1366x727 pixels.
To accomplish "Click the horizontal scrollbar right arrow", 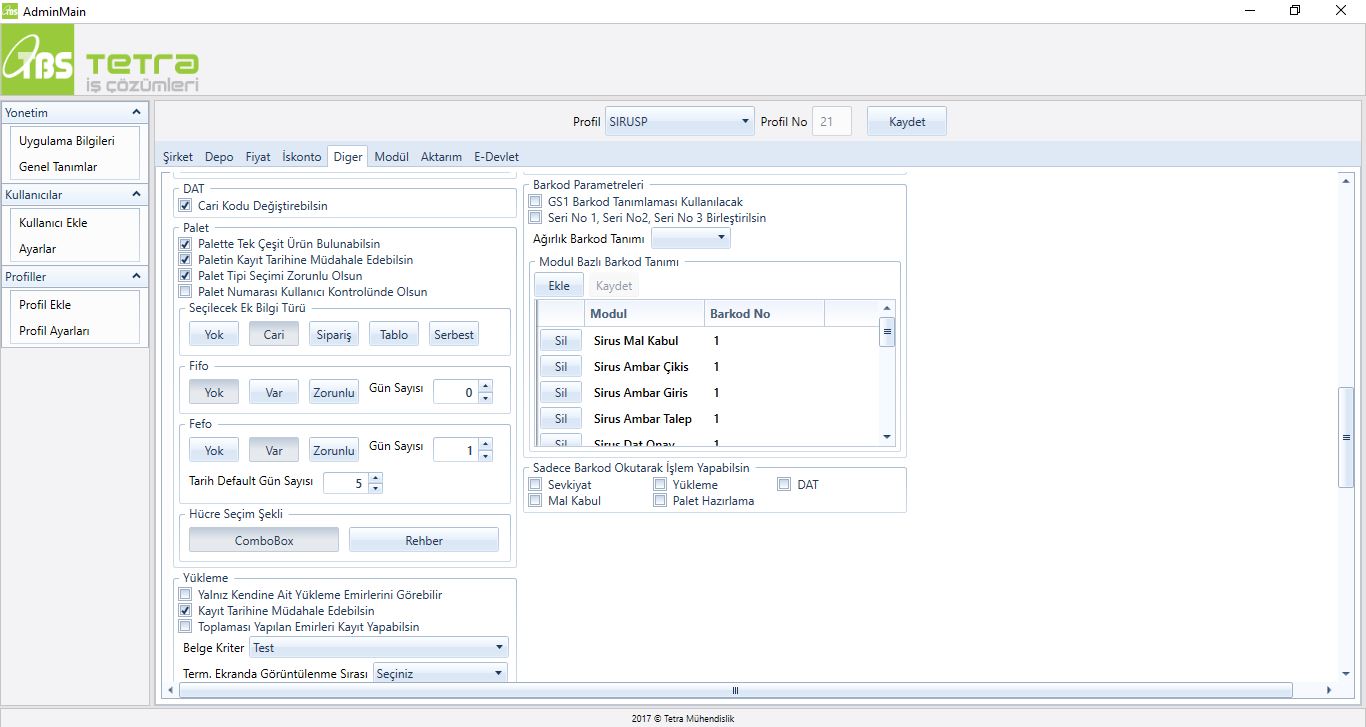I will click(x=1328, y=690).
